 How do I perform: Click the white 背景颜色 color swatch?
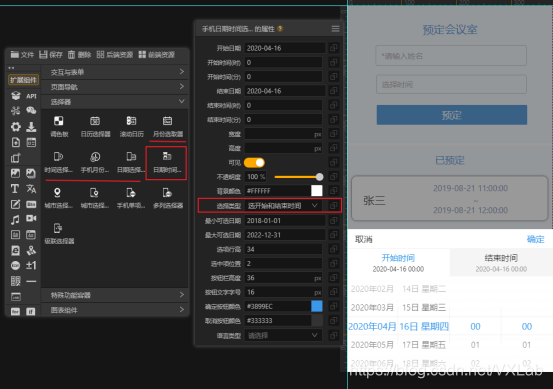pos(317,191)
